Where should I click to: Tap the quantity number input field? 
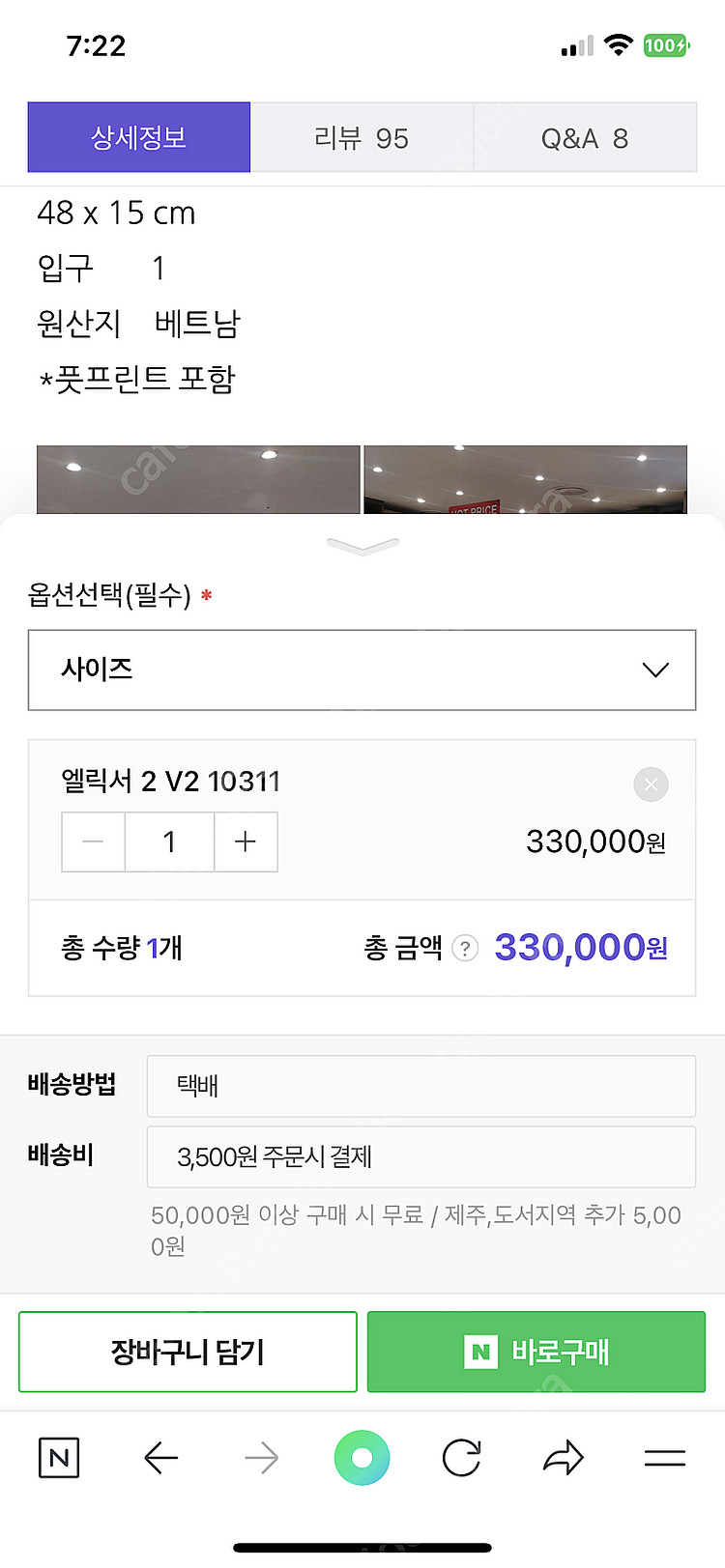pos(169,842)
